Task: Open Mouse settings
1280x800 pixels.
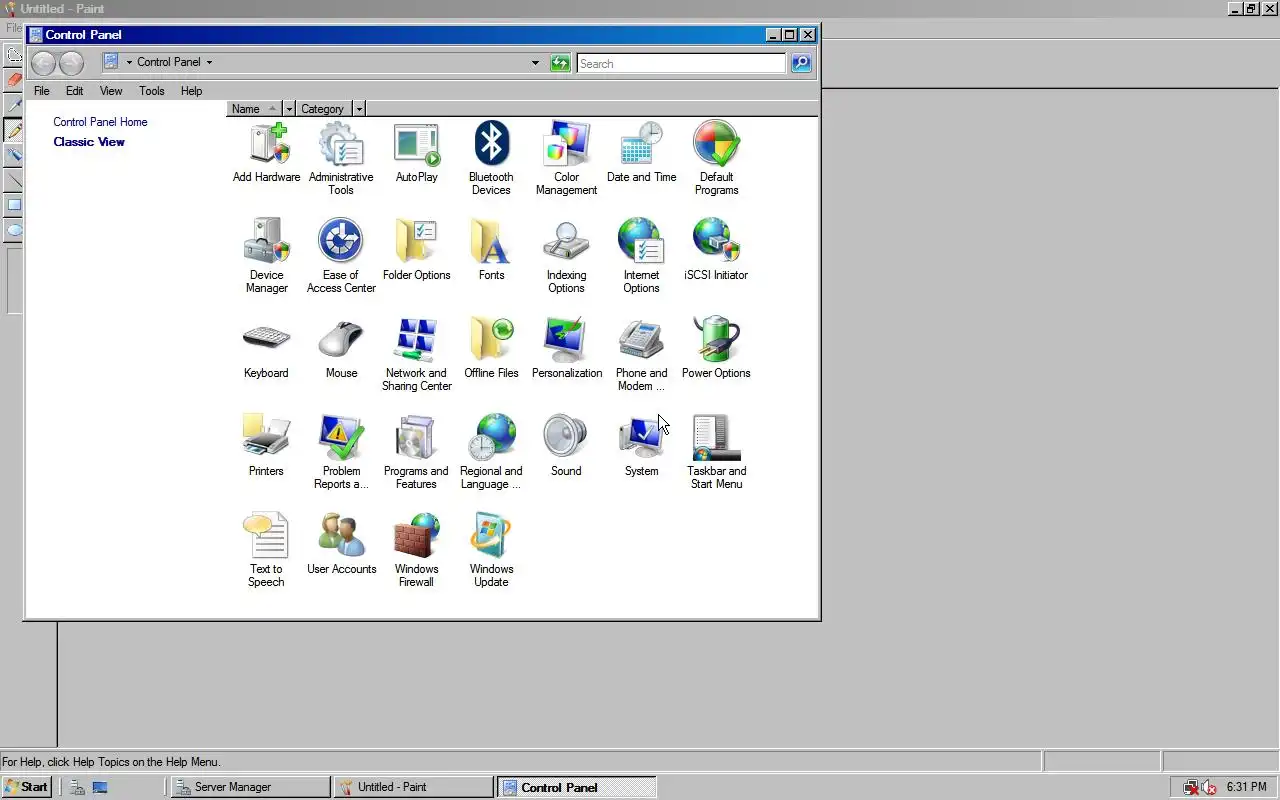Action: click(341, 349)
